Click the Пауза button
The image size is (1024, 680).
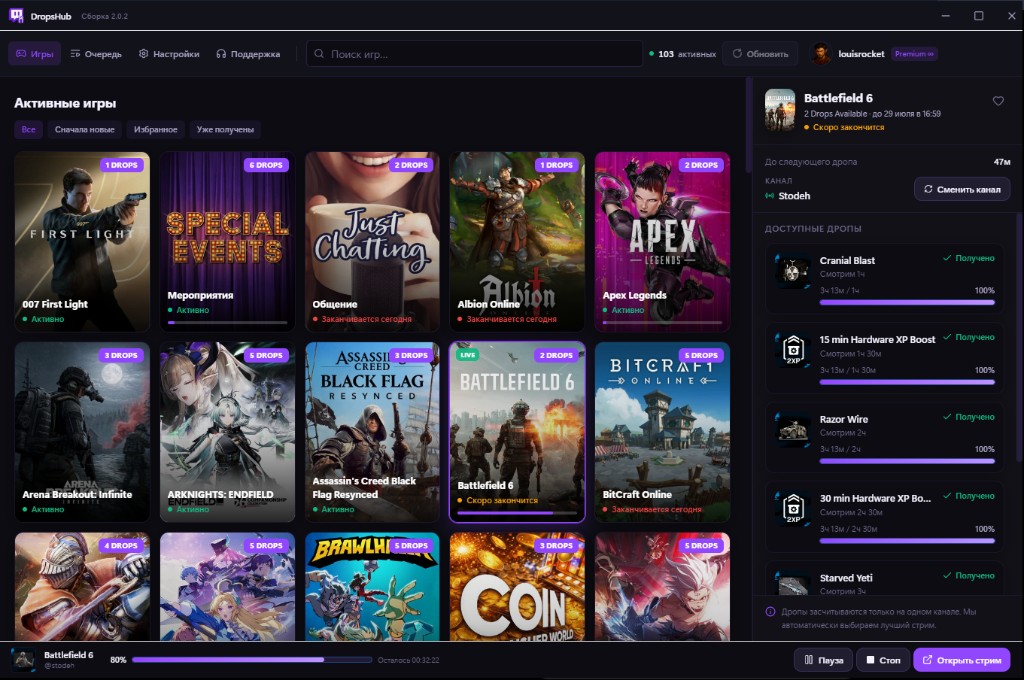click(x=824, y=660)
